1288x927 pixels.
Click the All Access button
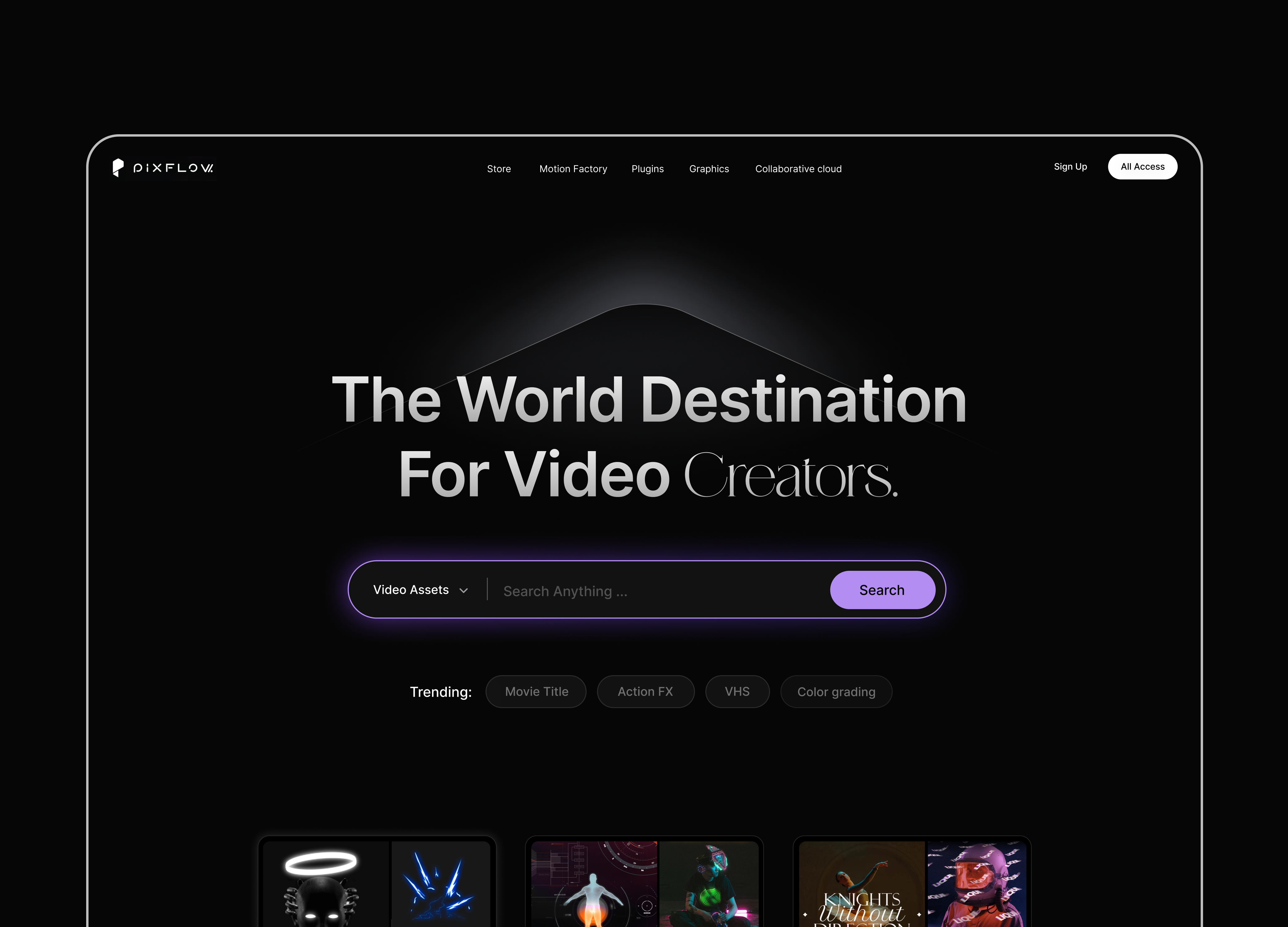[1142, 166]
